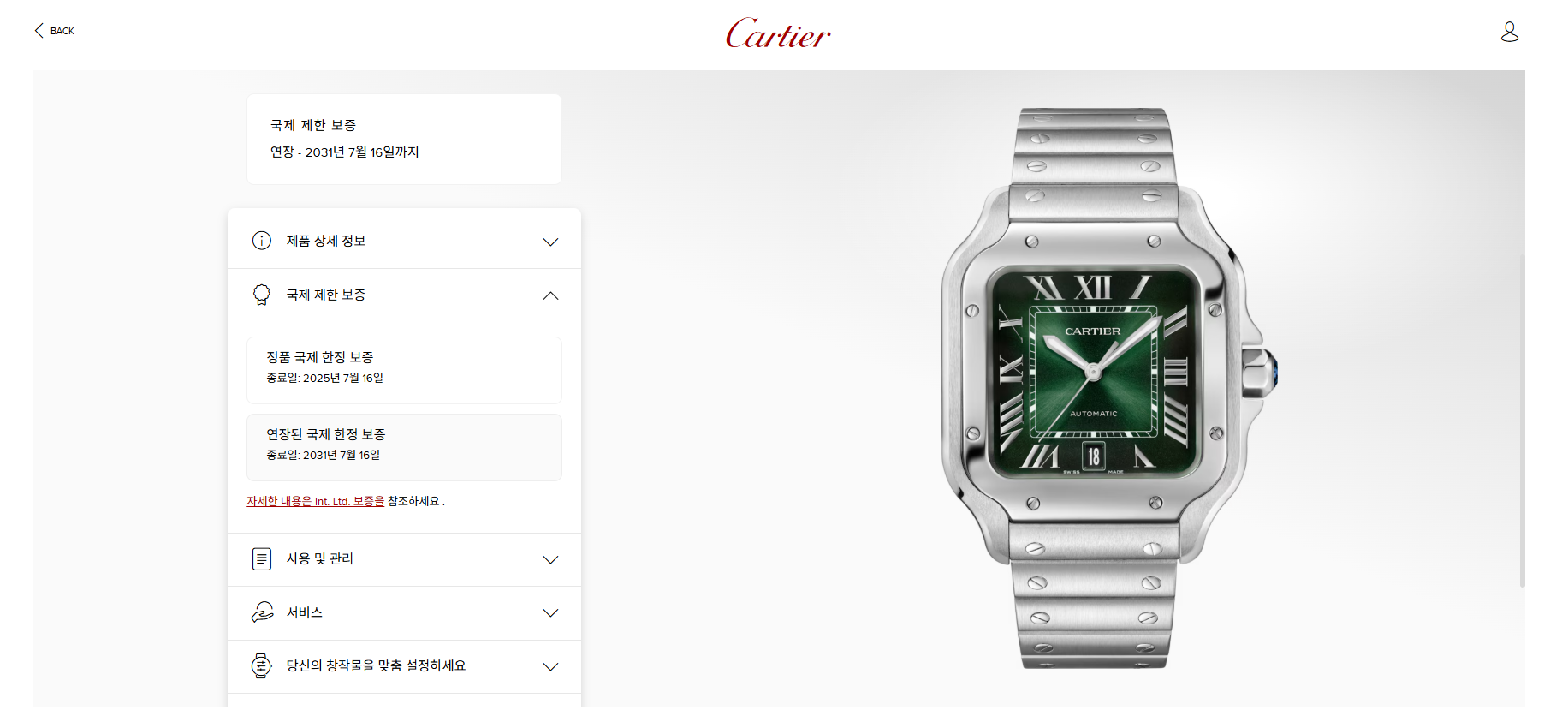Expand the 제품 상세 정보 chevron

550,242
